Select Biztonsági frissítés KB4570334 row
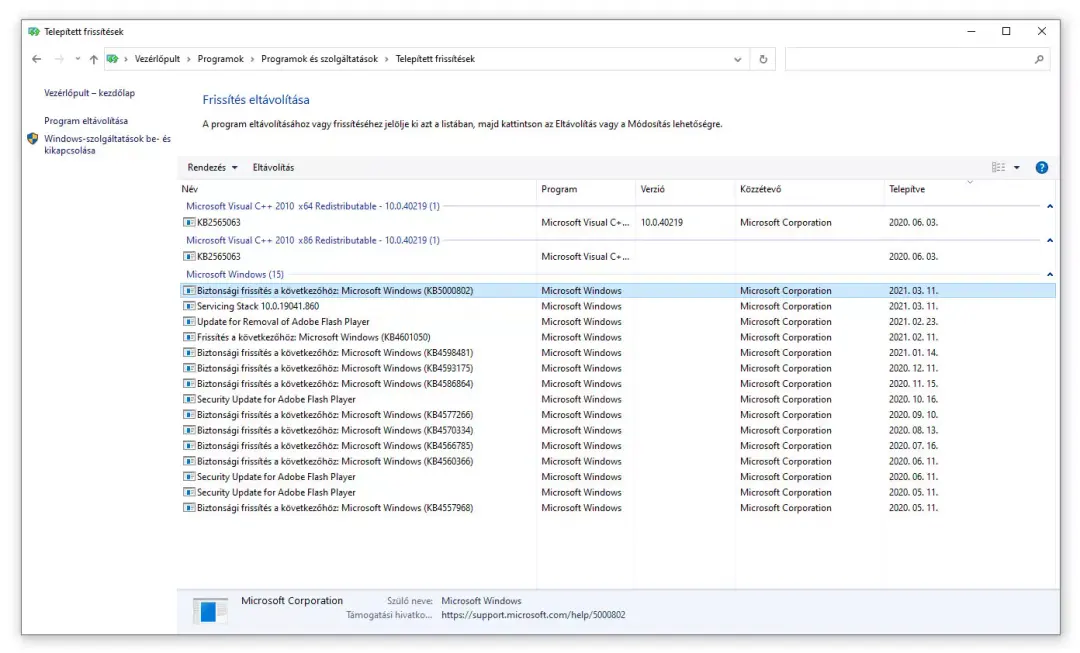 click(618, 431)
